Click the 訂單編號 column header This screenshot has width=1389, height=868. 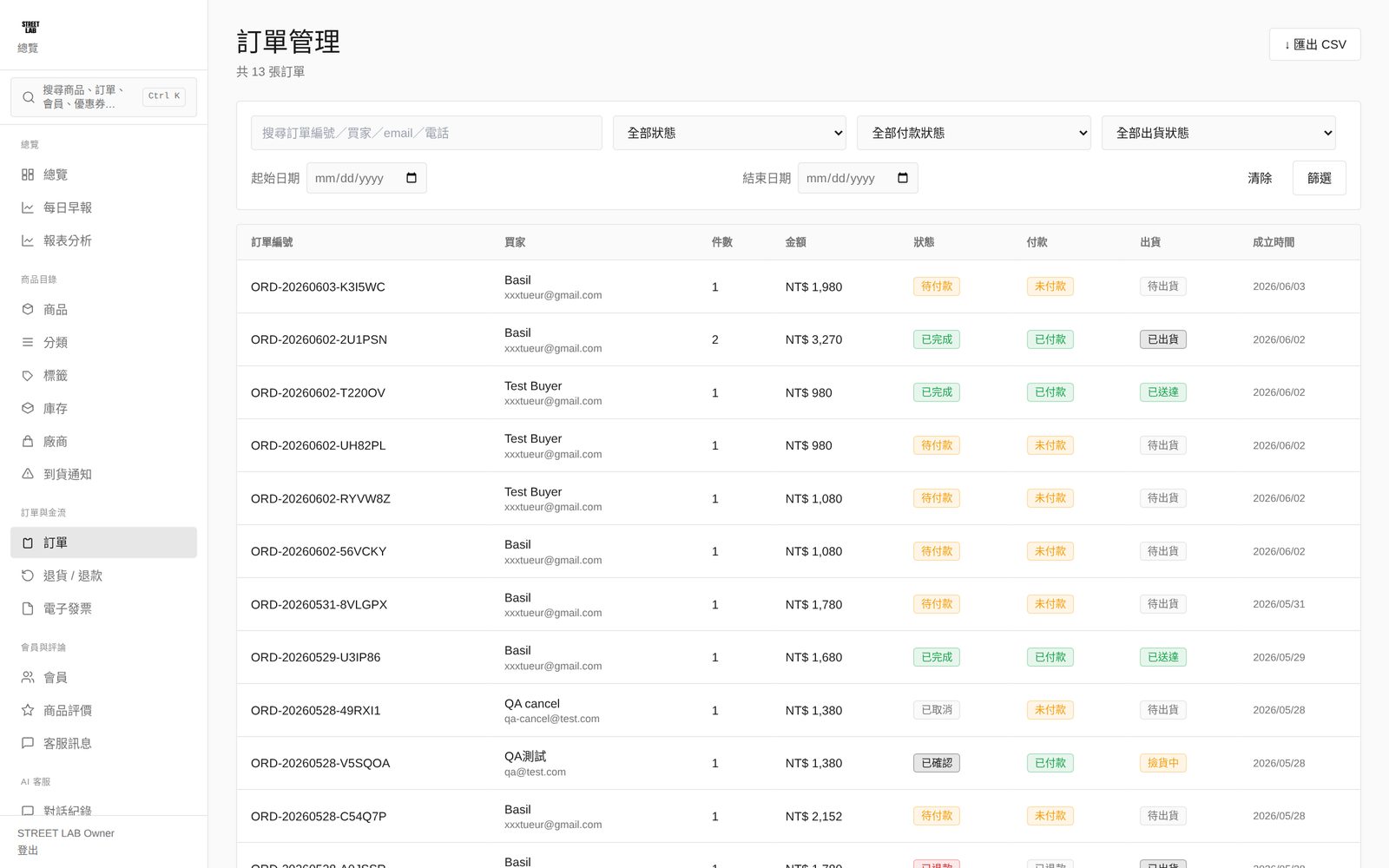(272, 242)
